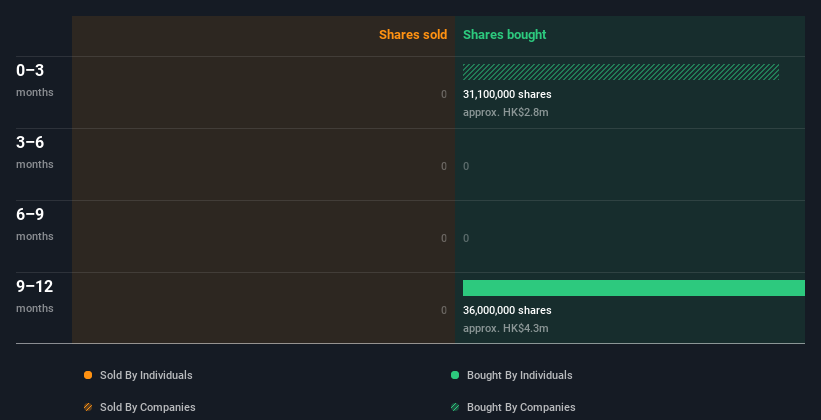Click the Bought By Companies legend text

521,407
